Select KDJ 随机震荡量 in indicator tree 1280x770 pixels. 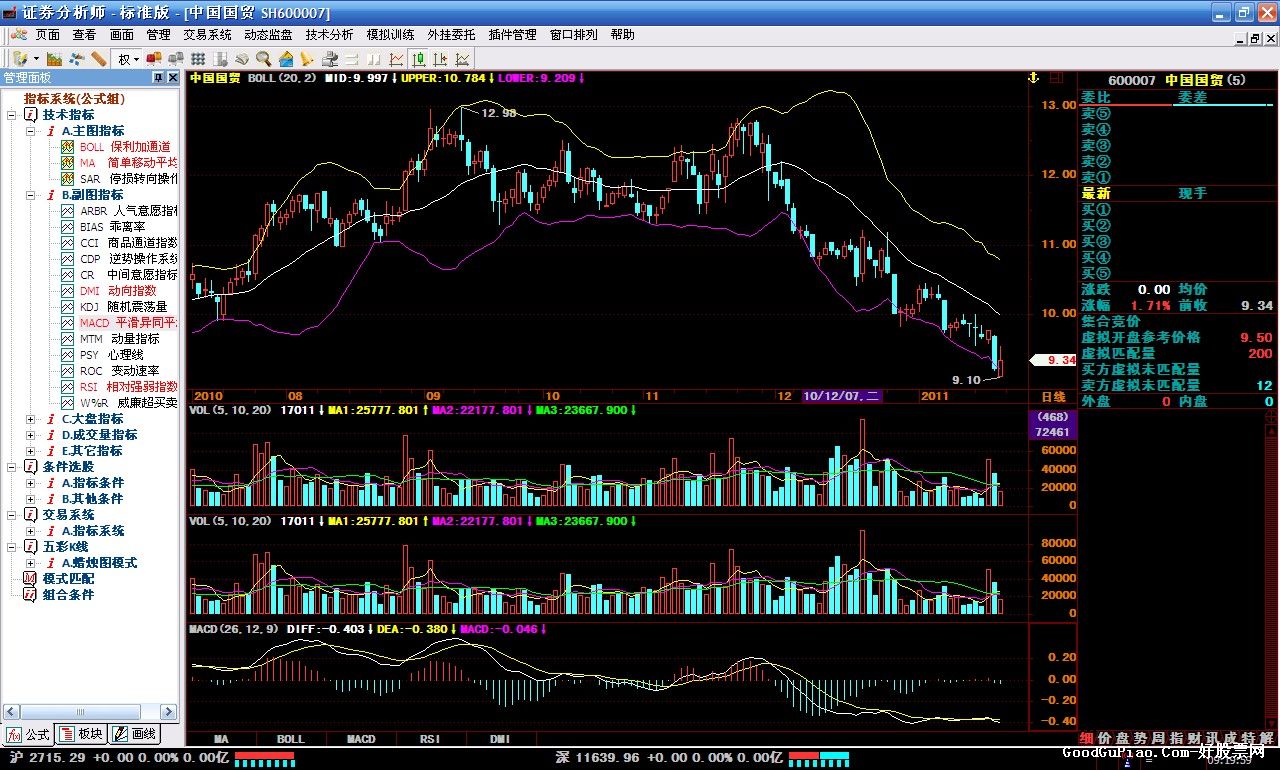[x=123, y=307]
